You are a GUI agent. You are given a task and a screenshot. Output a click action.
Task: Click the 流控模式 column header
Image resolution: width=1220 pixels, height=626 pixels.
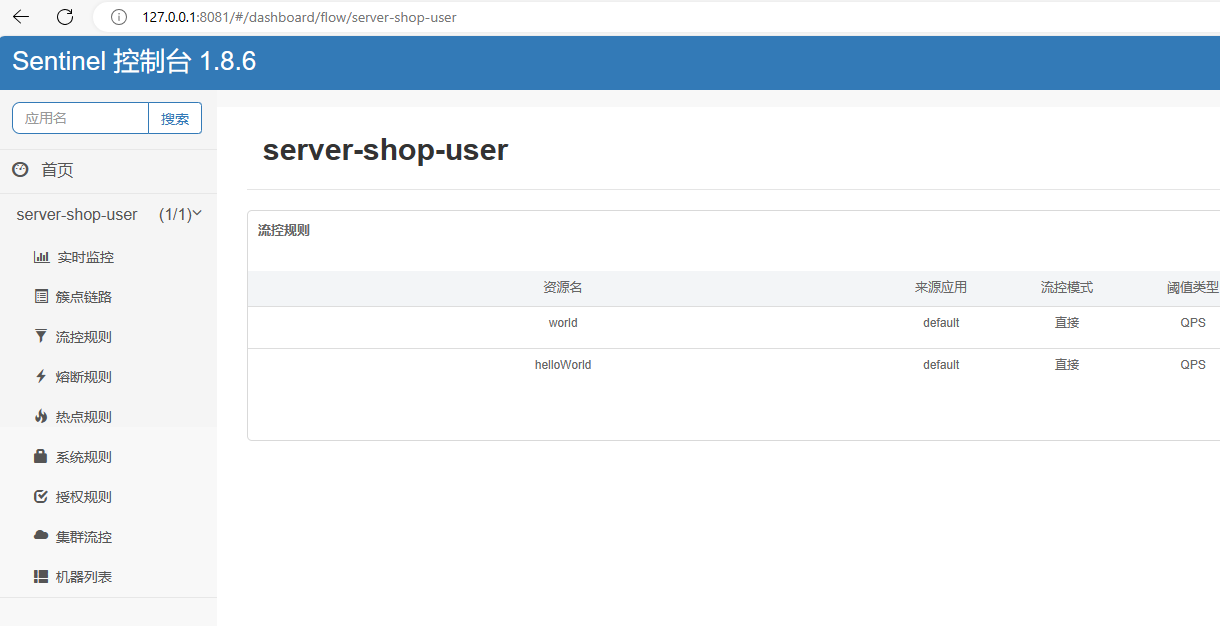pos(1067,288)
